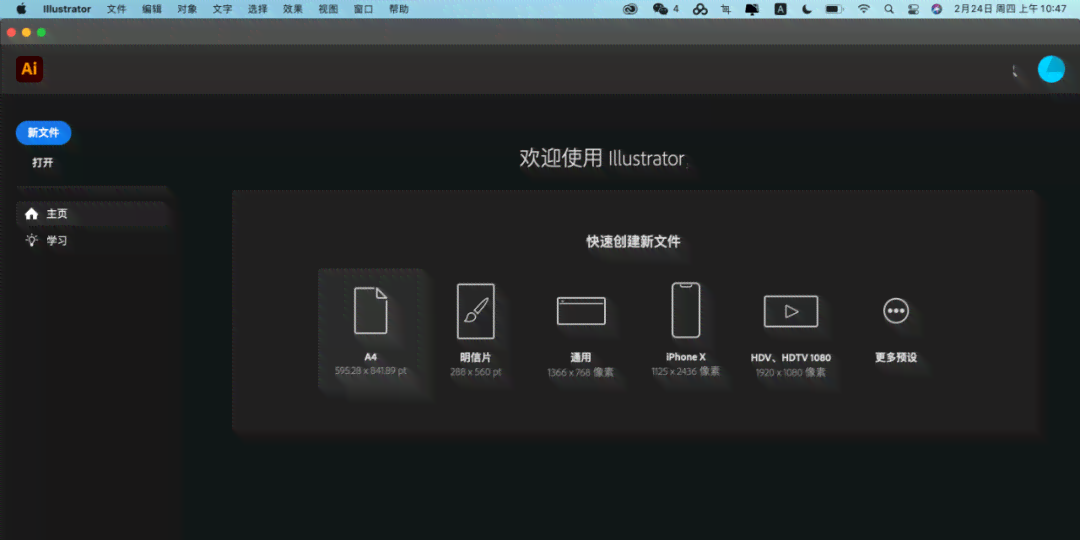This screenshot has width=1080, height=540.
Task: Open the 效果 menu
Action: click(x=293, y=9)
